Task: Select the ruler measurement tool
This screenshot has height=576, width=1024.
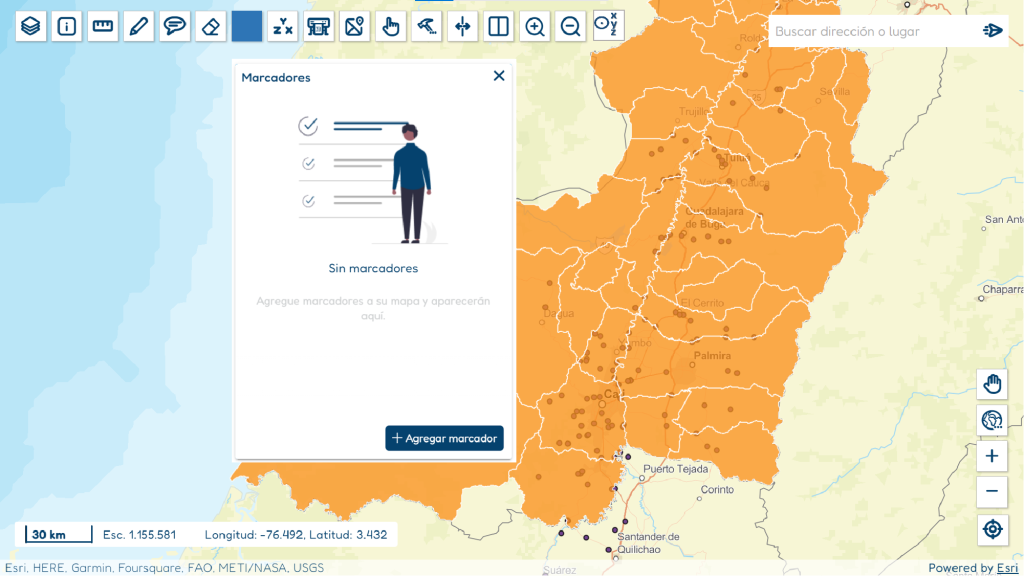Action: pos(103,27)
